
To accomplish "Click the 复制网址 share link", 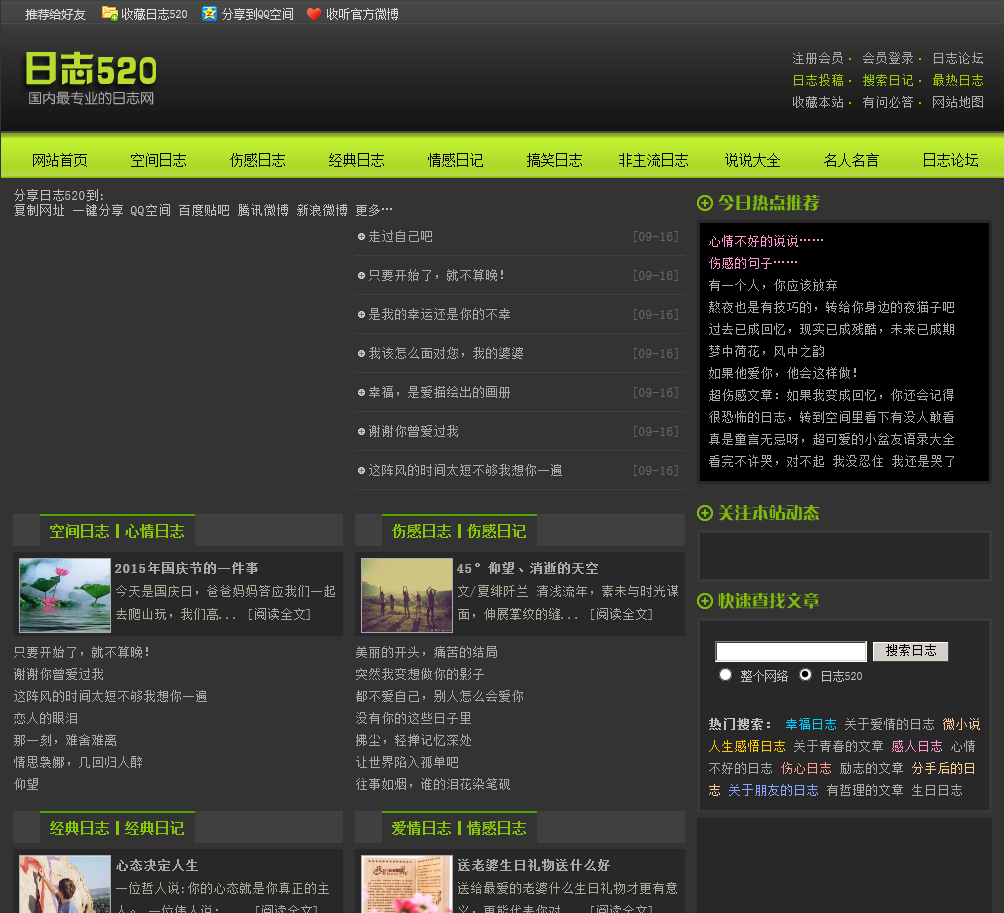I will (39, 210).
